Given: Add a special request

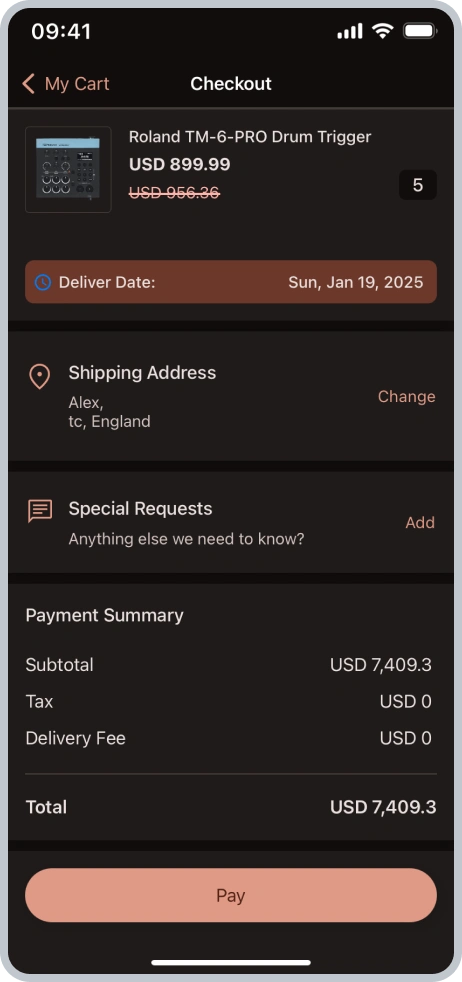Looking at the screenshot, I should 419,522.
